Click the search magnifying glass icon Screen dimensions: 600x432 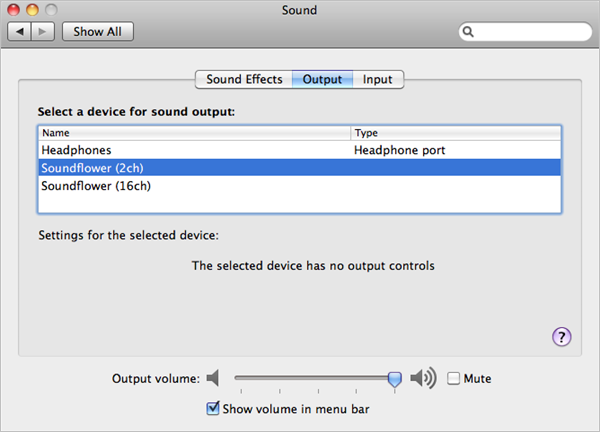click(469, 32)
